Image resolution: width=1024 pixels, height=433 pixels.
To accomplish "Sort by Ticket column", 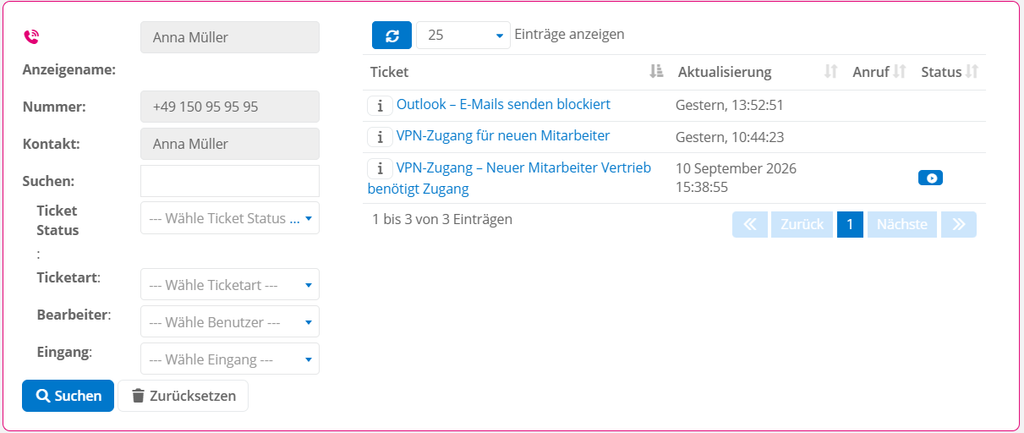I will (x=656, y=72).
